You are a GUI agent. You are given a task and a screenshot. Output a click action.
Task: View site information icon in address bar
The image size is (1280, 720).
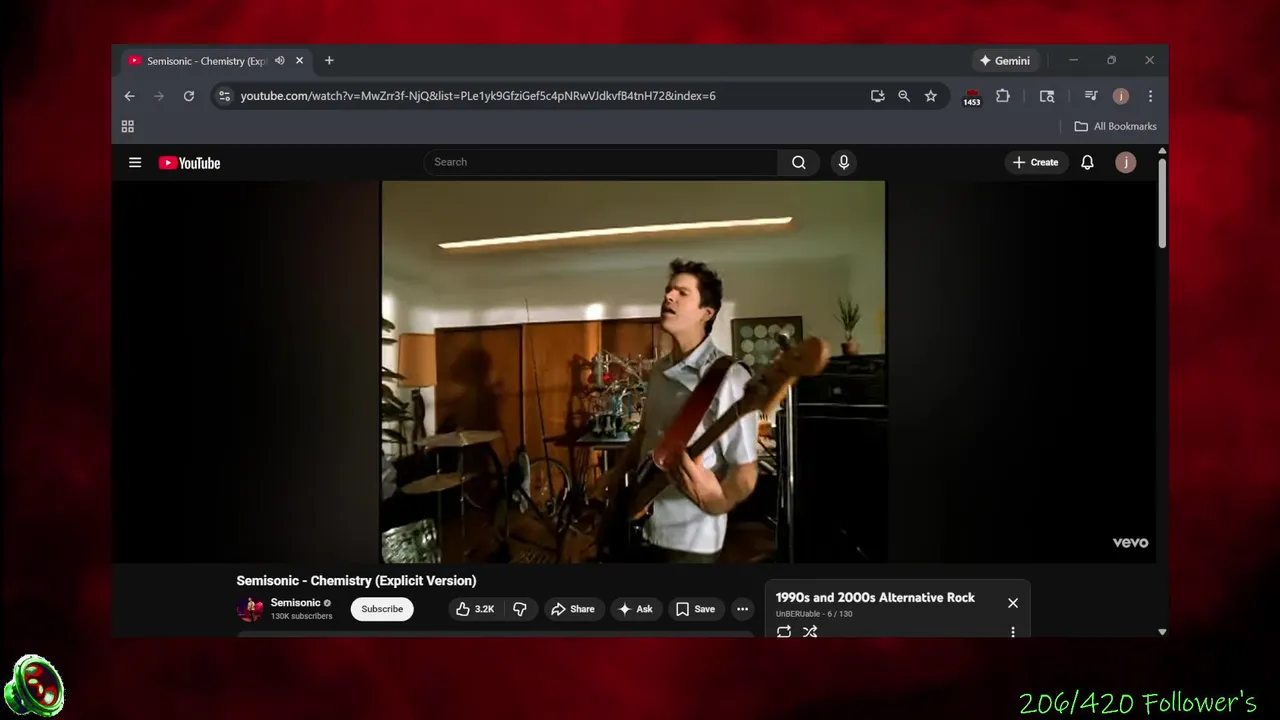point(224,96)
